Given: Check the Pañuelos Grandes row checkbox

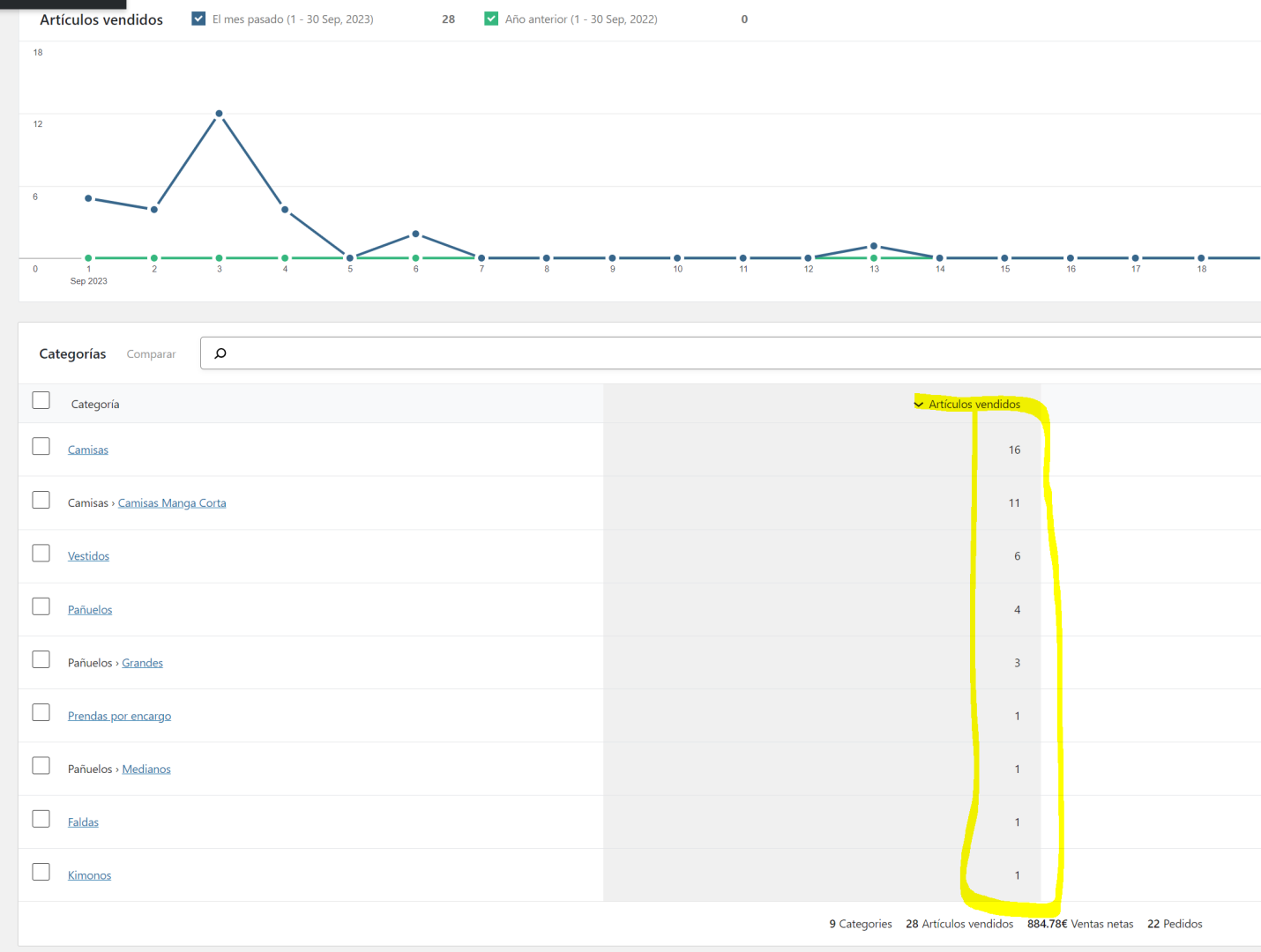Looking at the screenshot, I should pos(41,659).
